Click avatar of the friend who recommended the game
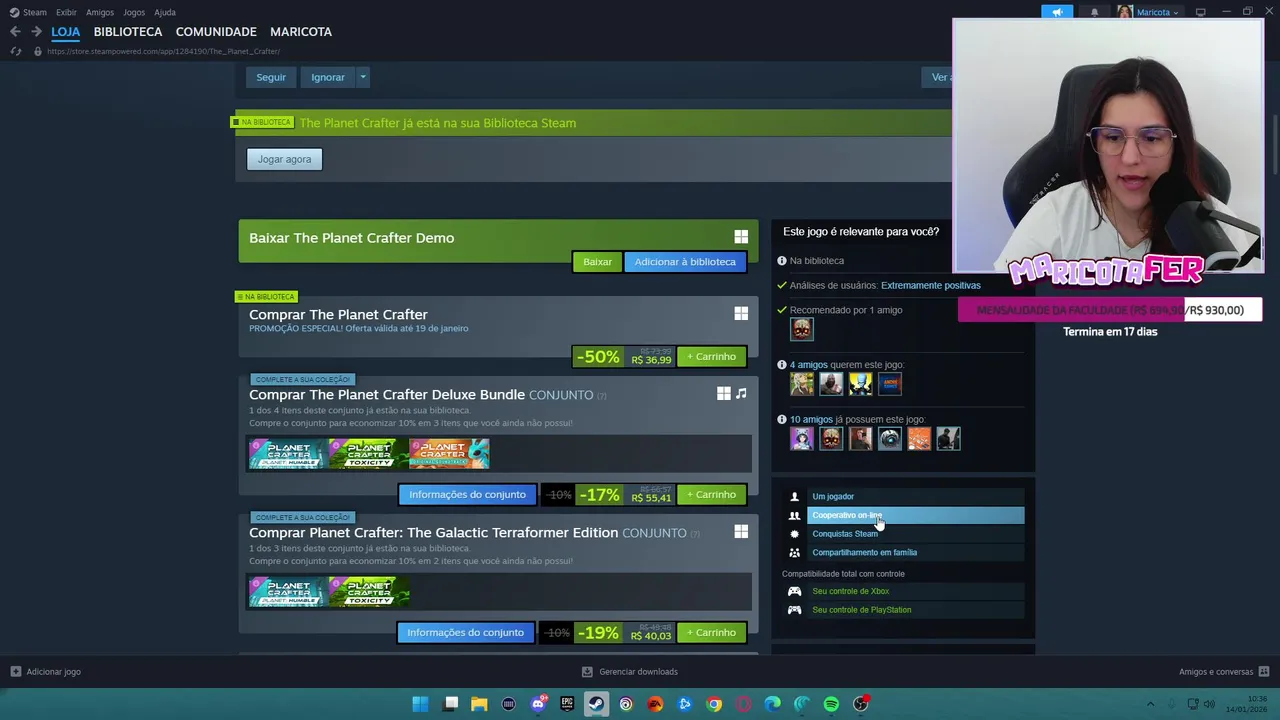The image size is (1280, 720). coord(802,328)
